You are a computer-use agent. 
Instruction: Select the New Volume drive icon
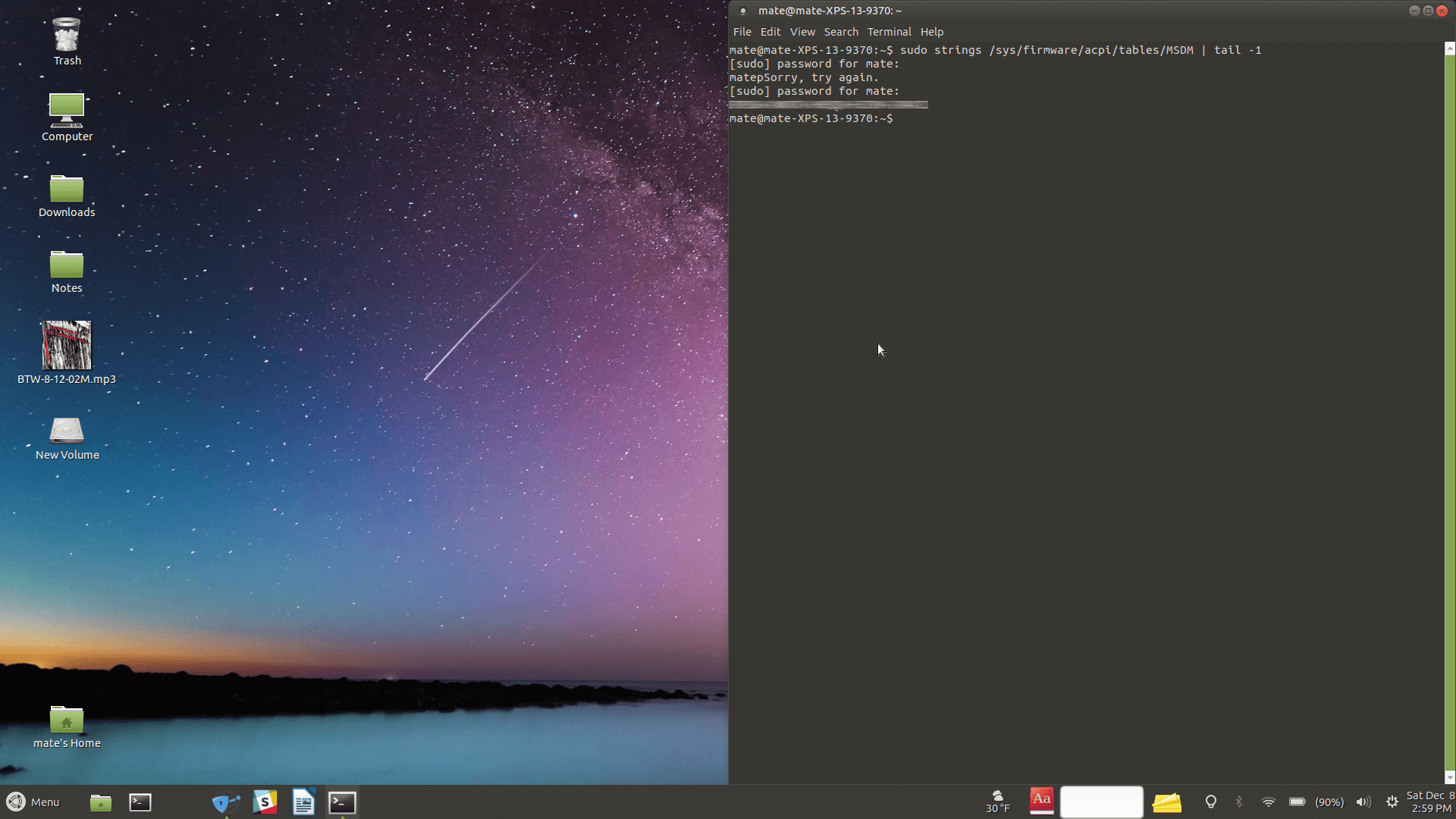[67, 431]
